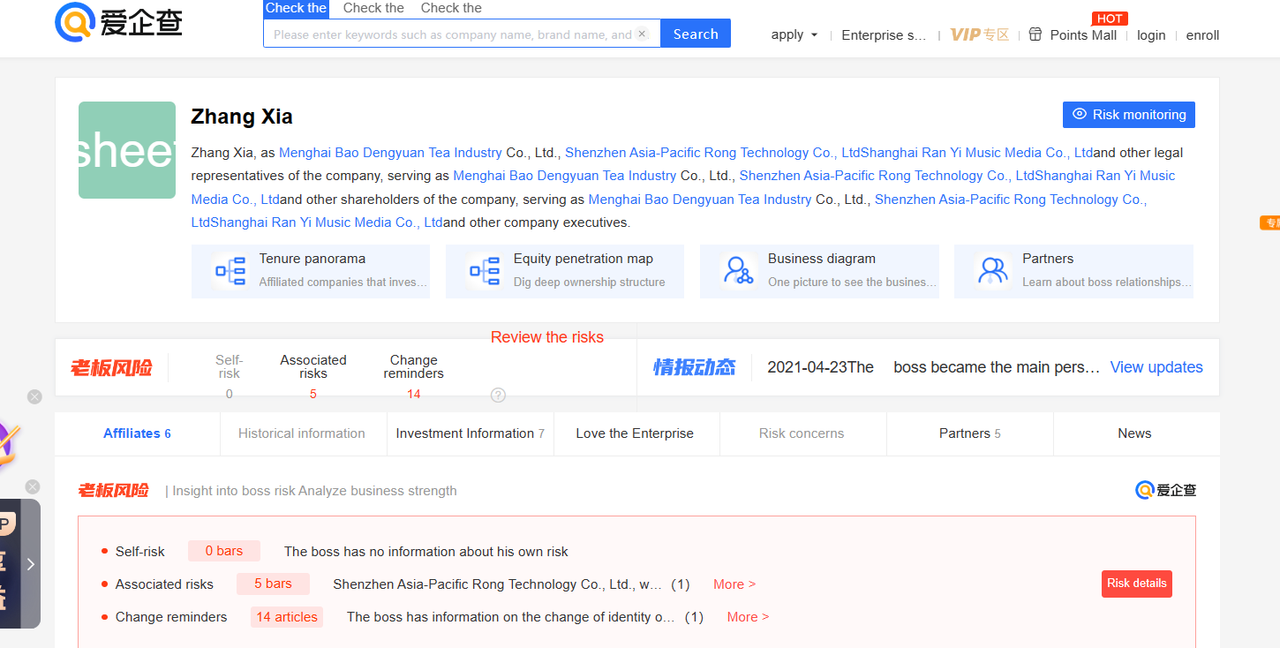Click the orange tag on right edge
Screen dimensions: 1280x648
point(1270,223)
